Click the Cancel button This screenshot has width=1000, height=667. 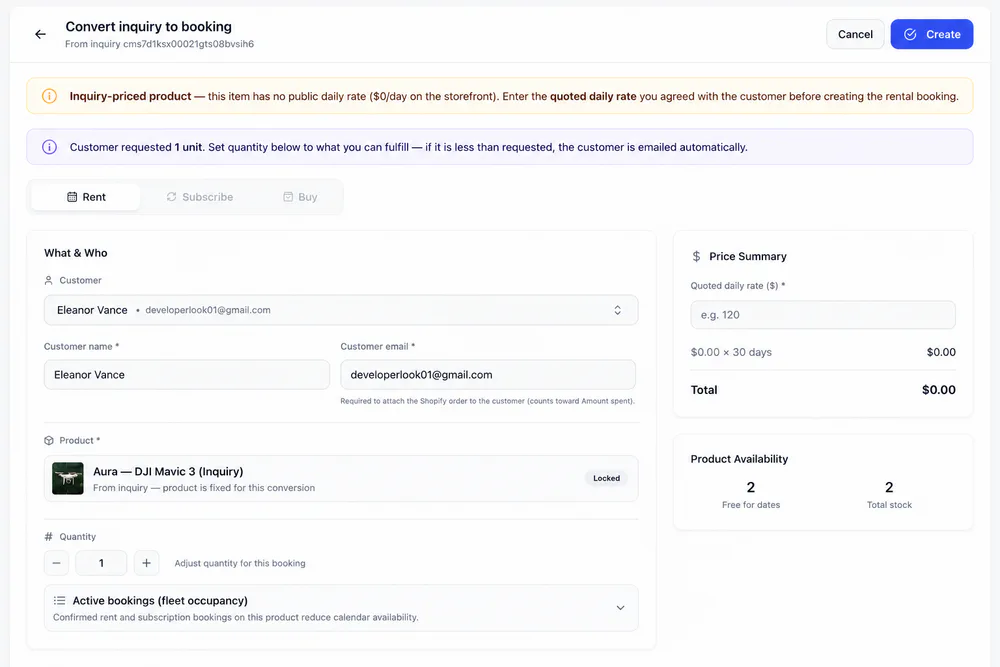[855, 34]
